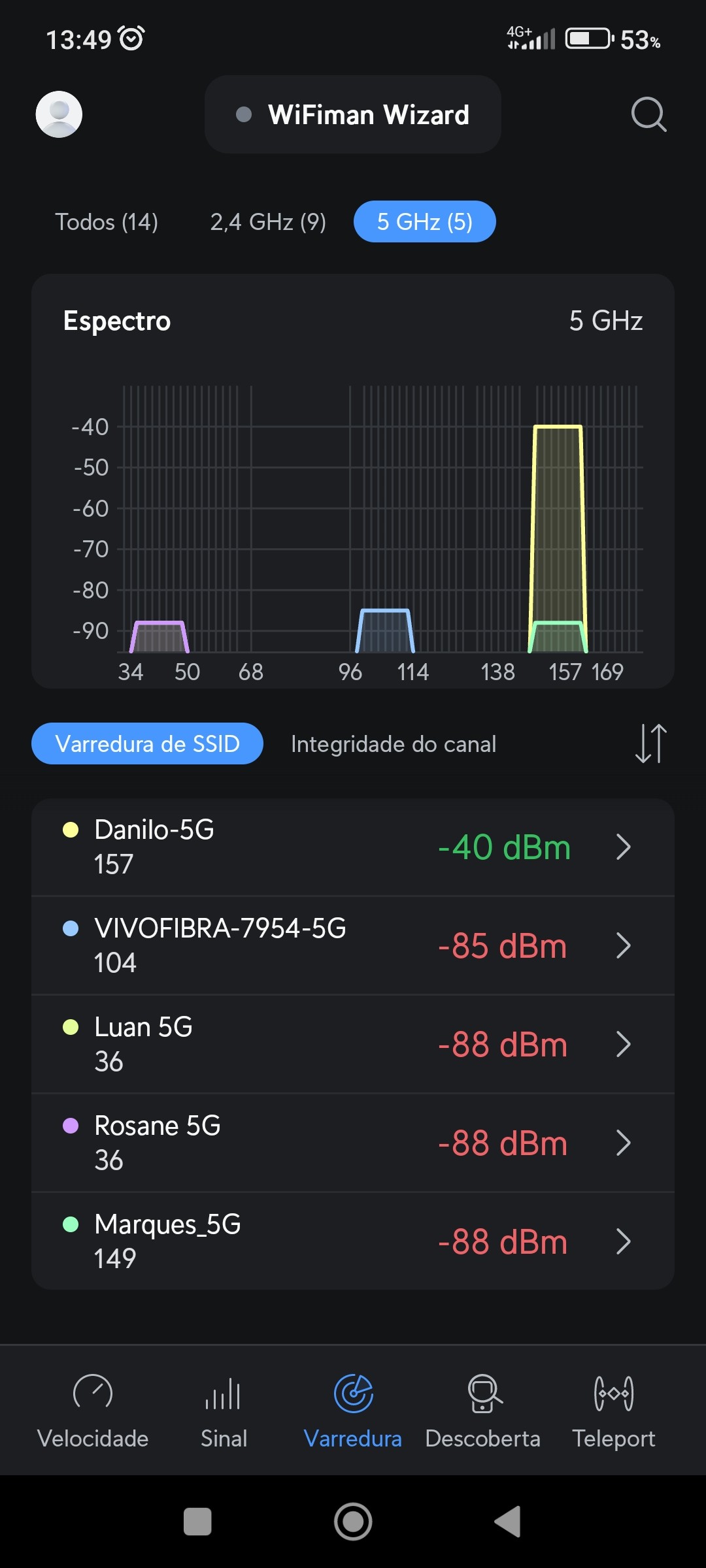Image resolution: width=706 pixels, height=1568 pixels.
Task: Switch to Integridade do canal tab
Action: 394,744
